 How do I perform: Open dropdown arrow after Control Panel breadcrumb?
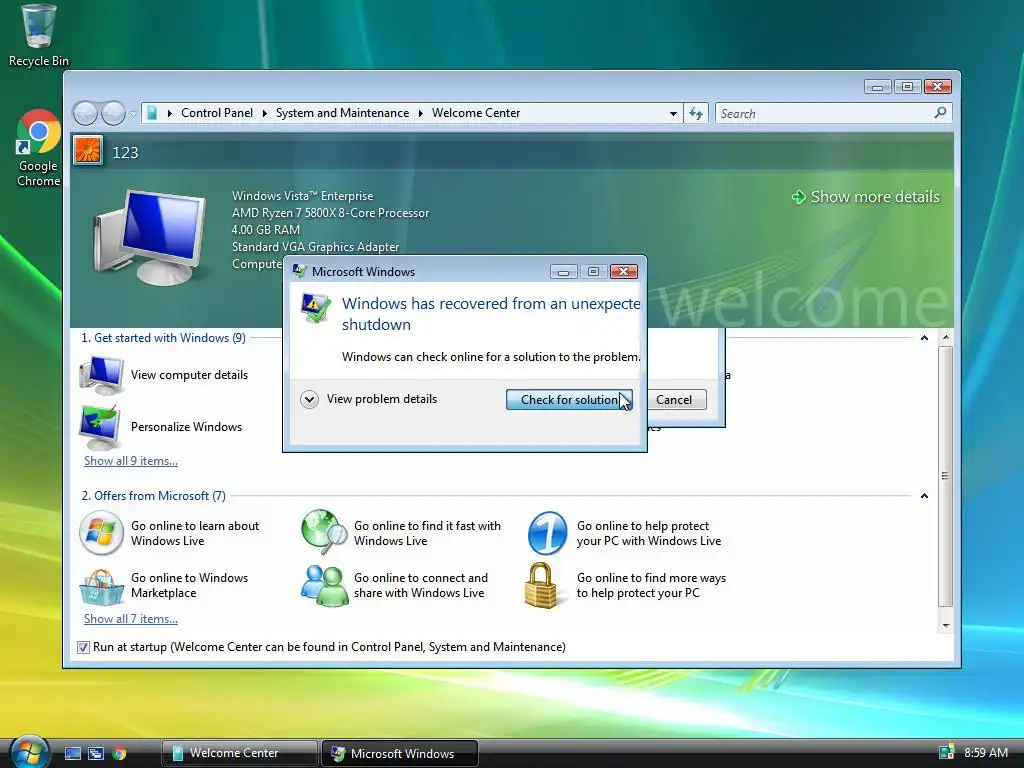[x=264, y=114]
